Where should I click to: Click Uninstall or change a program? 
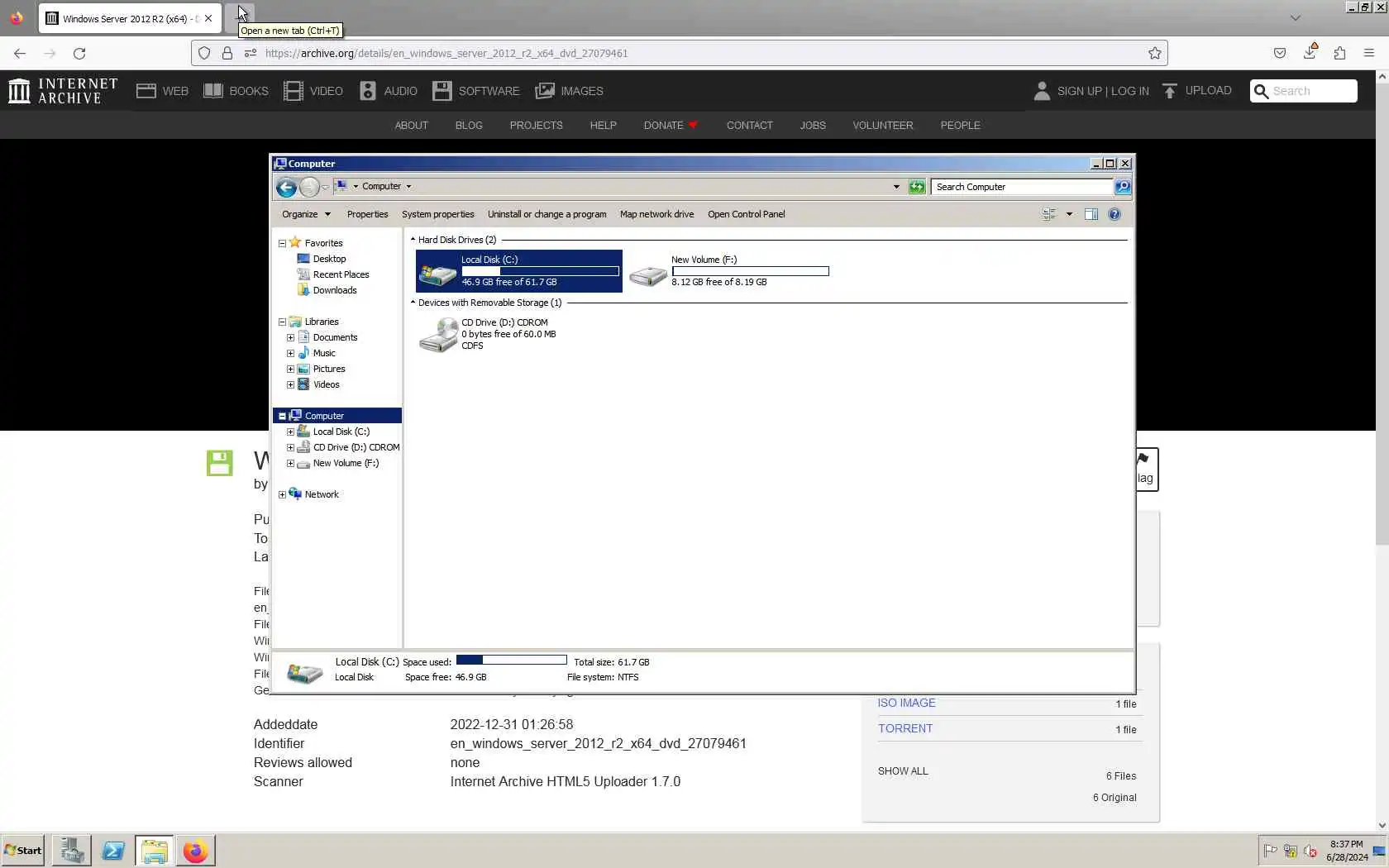point(547,214)
